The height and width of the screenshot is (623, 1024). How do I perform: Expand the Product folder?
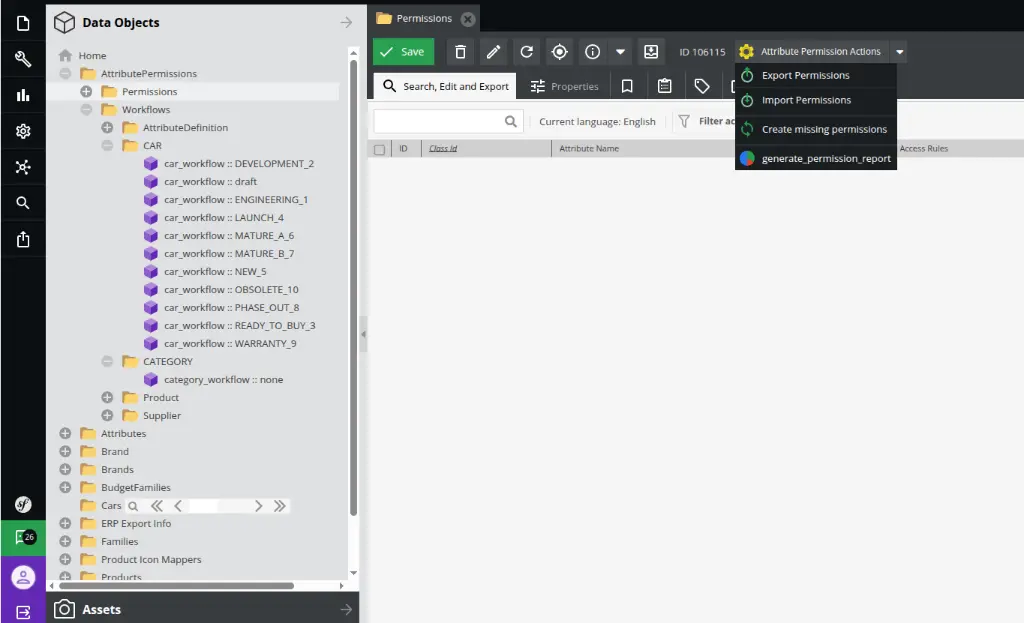pos(107,398)
